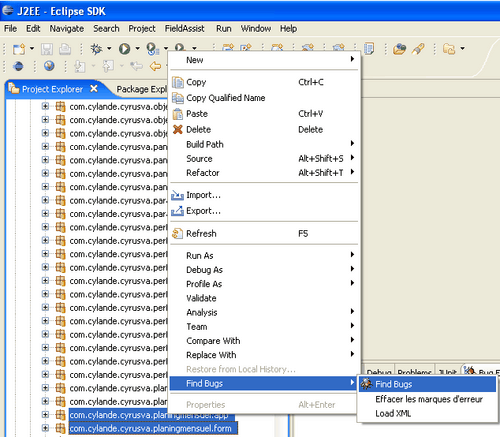The width and height of the screenshot is (500, 437).
Task: Open the Help menu
Action: (x=288, y=29)
